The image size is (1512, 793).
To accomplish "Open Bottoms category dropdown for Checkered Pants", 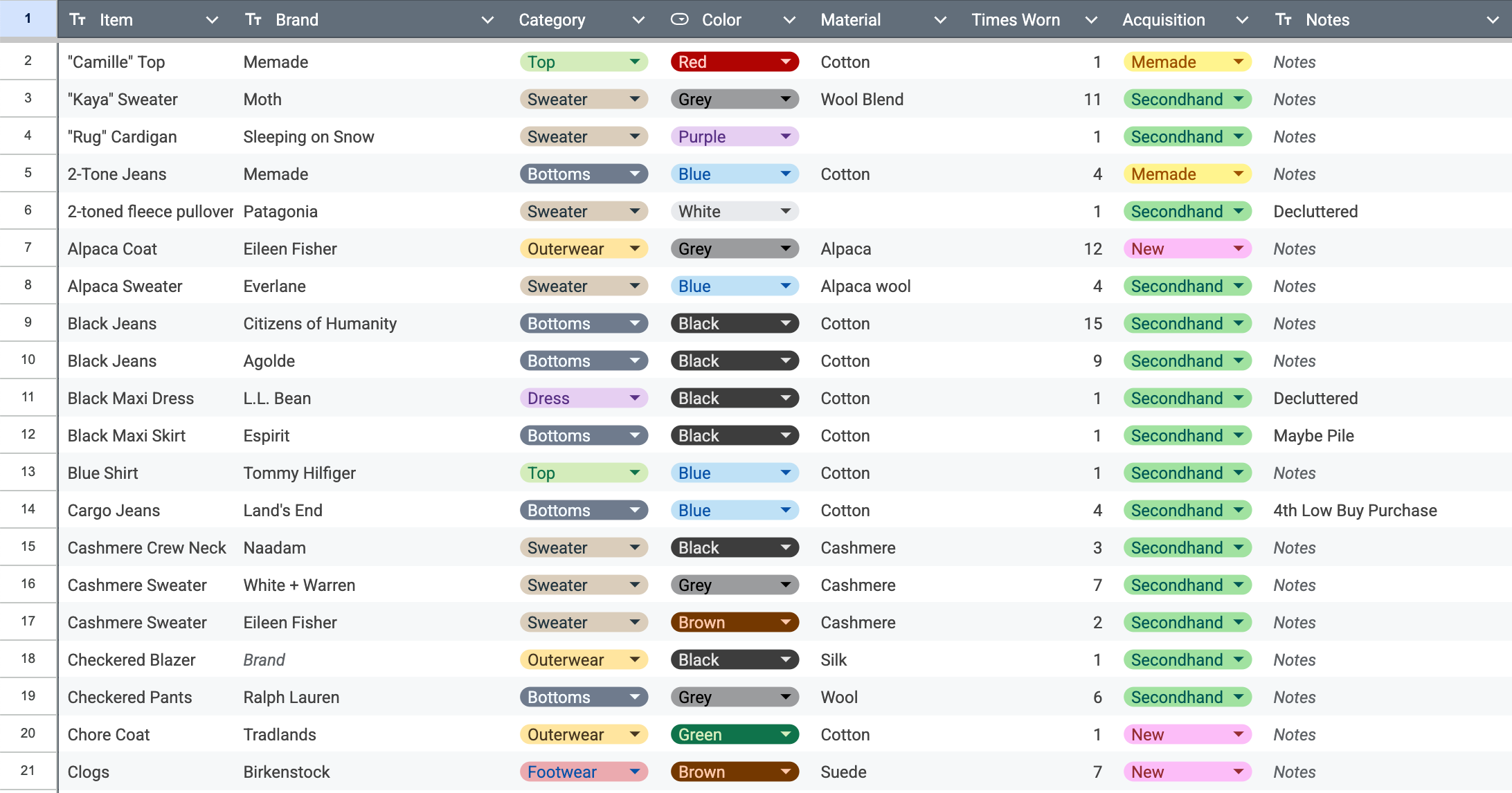I will pyautogui.click(x=584, y=697).
